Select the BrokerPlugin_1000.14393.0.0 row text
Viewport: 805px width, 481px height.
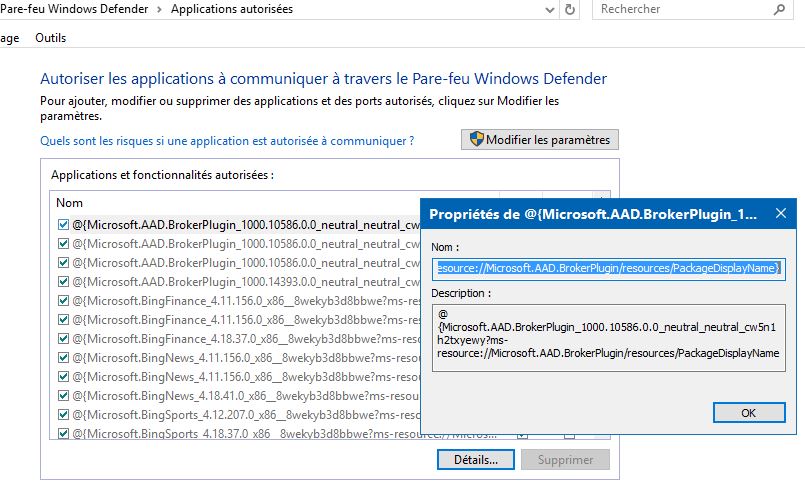246,282
